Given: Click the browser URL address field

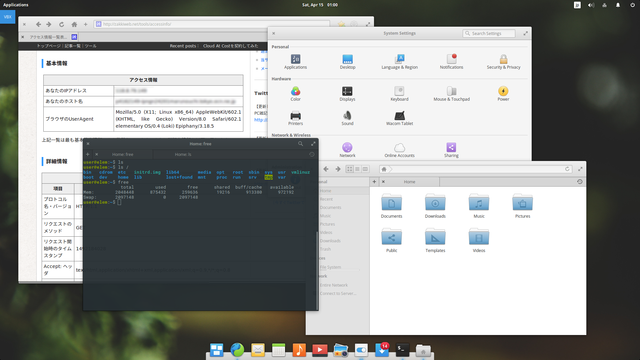Looking at the screenshot, I should (x=211, y=24).
